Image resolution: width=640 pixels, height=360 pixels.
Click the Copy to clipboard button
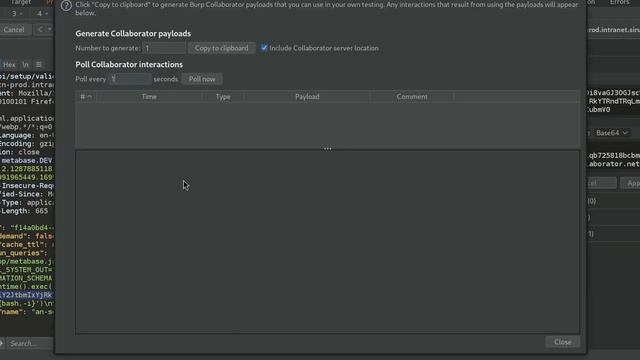pyautogui.click(x=221, y=48)
